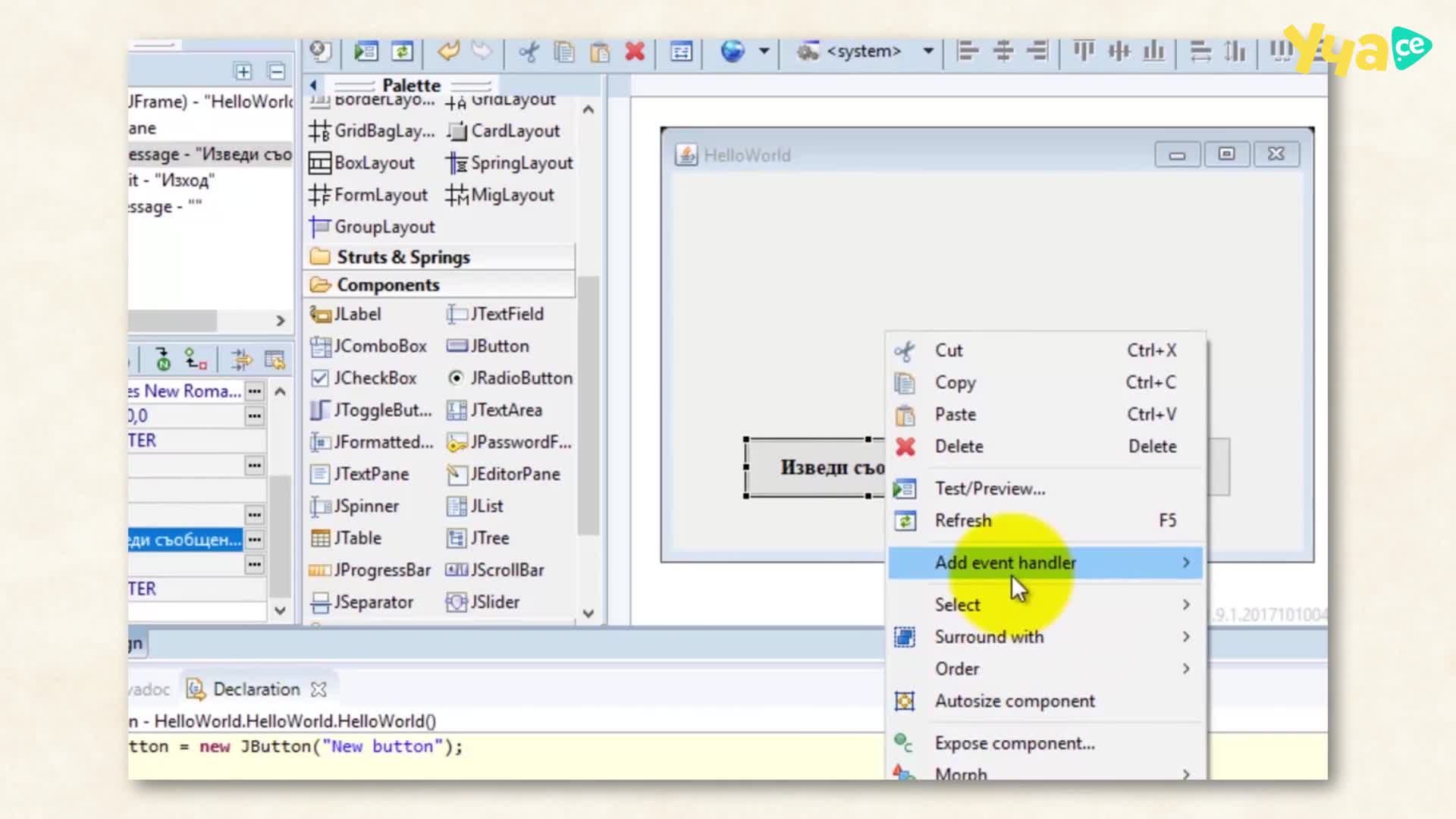Choose Copy from the context menu
This screenshot has width=1456, height=819.
click(x=1045, y=383)
